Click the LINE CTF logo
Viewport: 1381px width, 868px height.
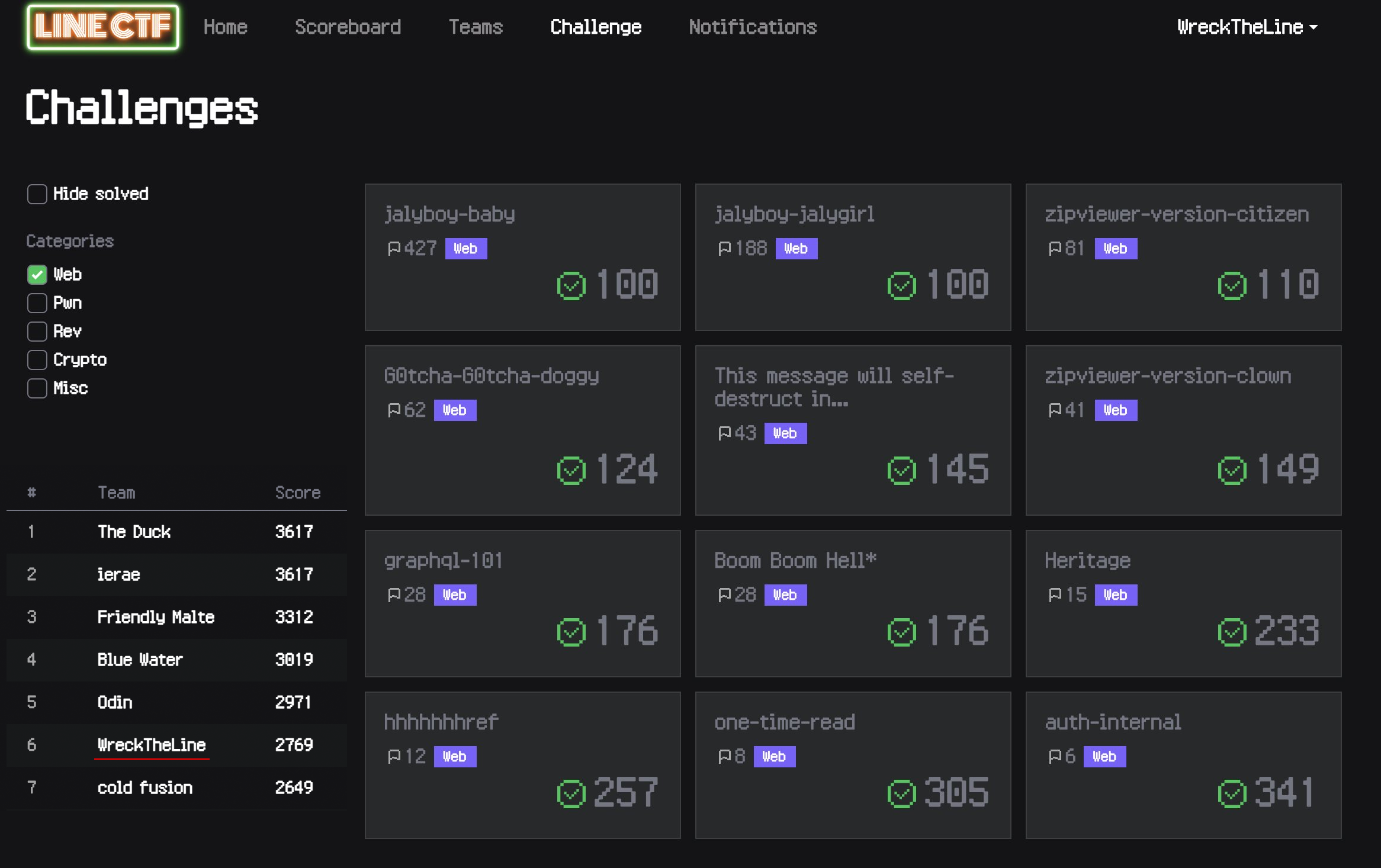(103, 27)
